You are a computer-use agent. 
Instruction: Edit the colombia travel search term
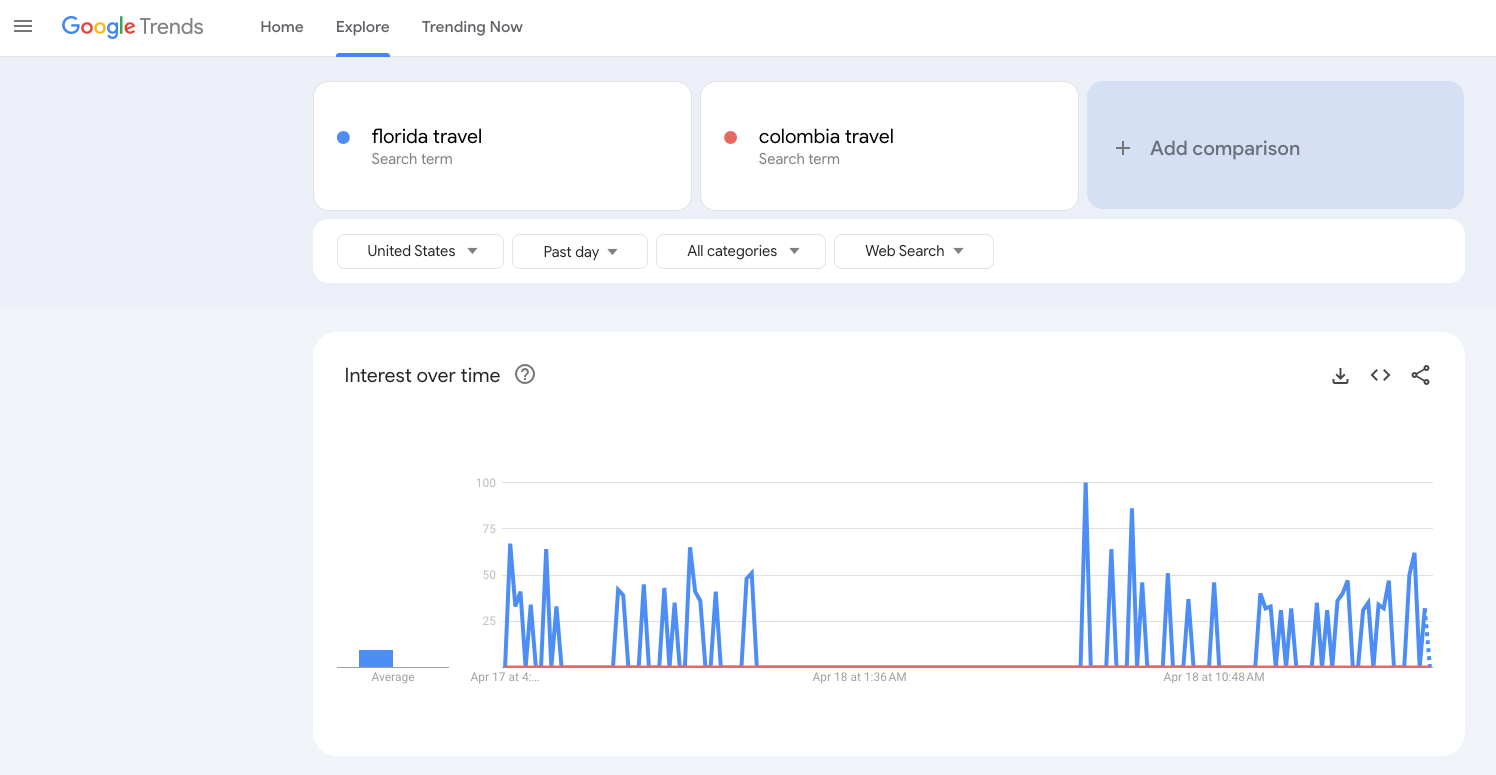click(889, 146)
